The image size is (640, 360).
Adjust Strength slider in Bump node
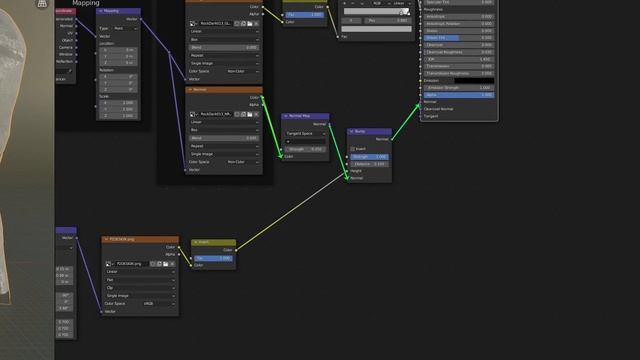coord(369,157)
